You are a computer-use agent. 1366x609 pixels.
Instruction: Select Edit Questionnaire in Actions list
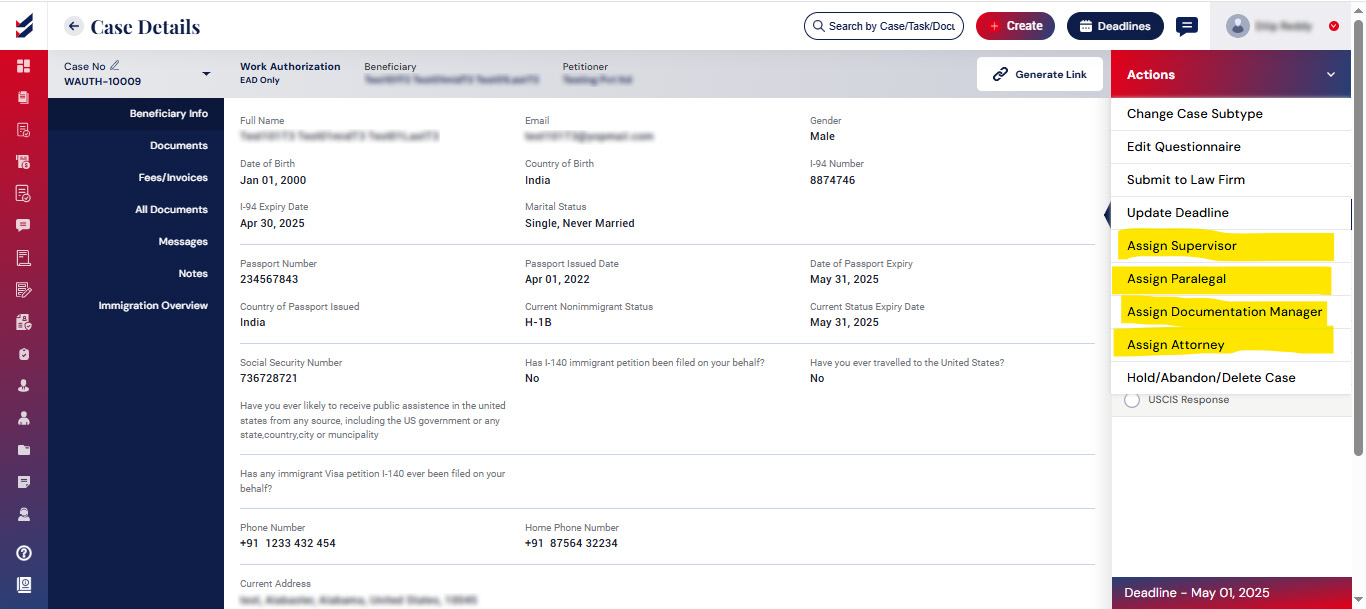[x=1183, y=147]
